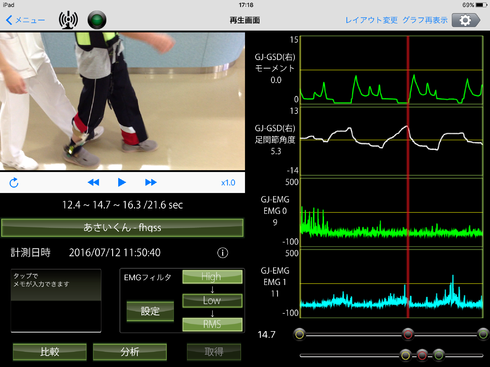Go back to メニュー
Screen dimensions: 490x367
(x=25, y=20)
